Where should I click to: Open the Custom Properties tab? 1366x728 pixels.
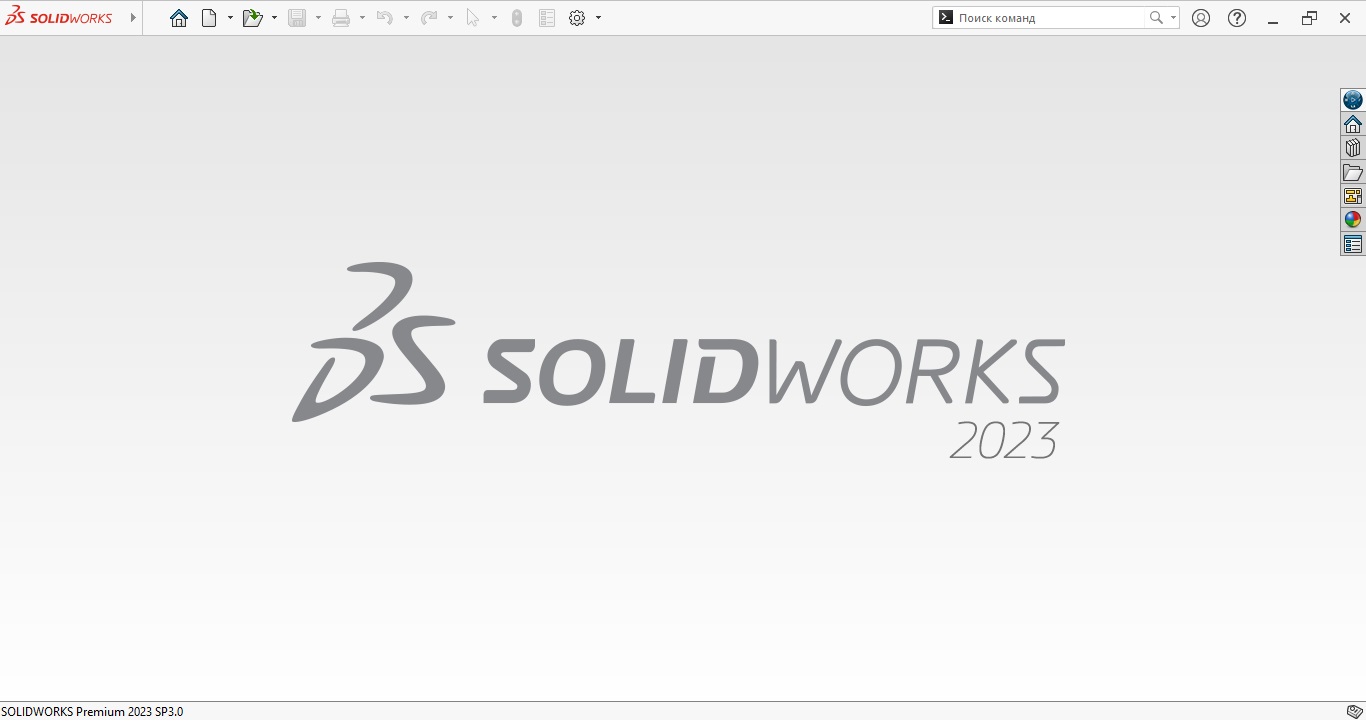tap(1353, 244)
